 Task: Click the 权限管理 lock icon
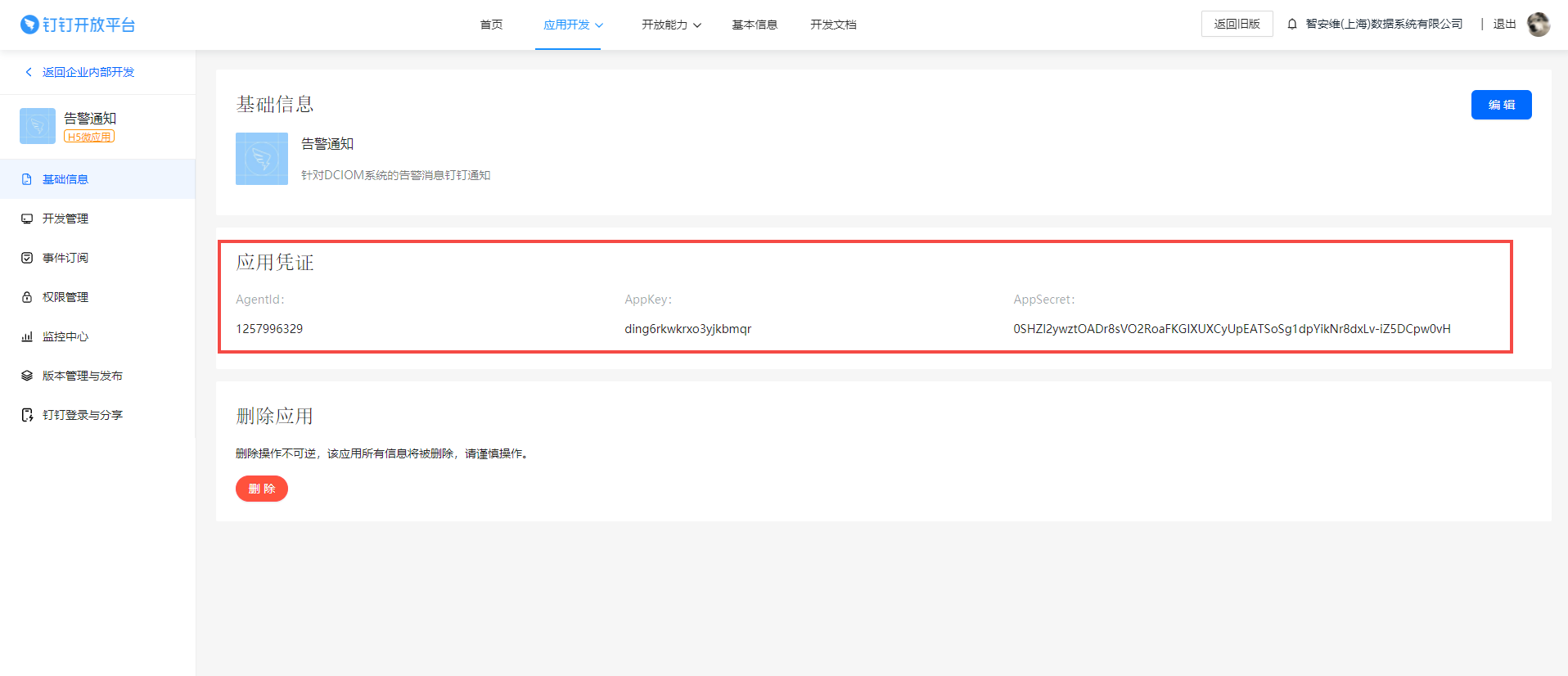[27, 297]
